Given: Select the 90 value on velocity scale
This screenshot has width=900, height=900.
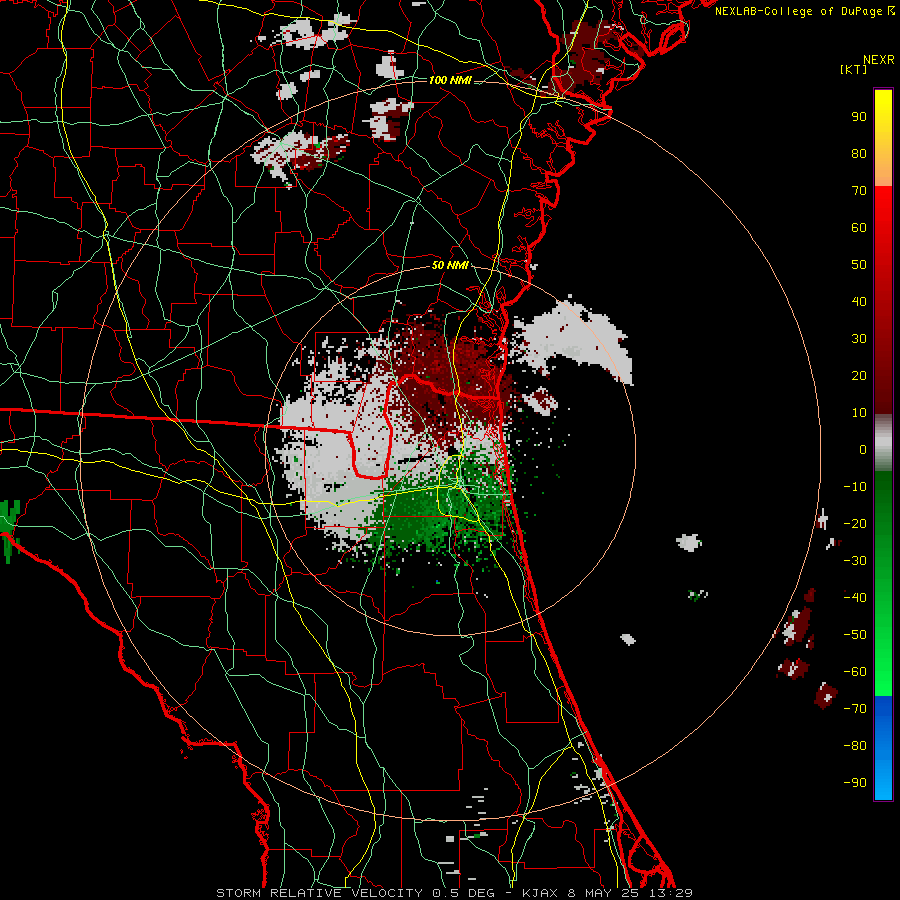Looking at the screenshot, I should pos(859,117).
